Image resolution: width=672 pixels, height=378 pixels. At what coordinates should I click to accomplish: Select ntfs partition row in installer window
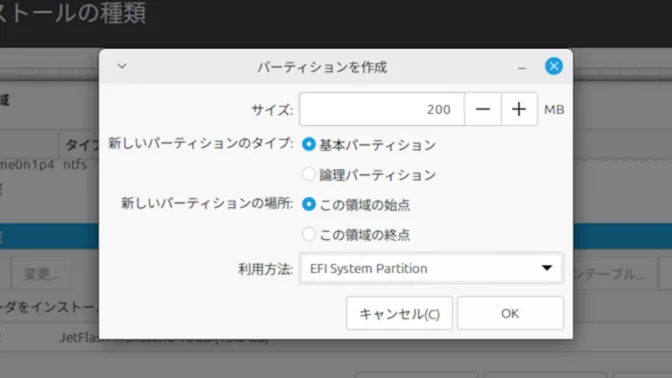pyautogui.click(x=49, y=165)
